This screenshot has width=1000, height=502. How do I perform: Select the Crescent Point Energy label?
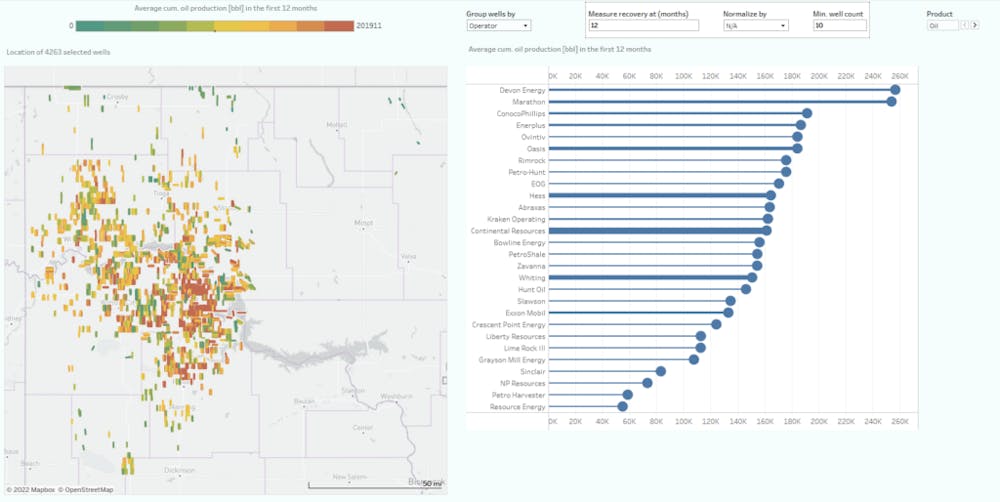tap(509, 325)
